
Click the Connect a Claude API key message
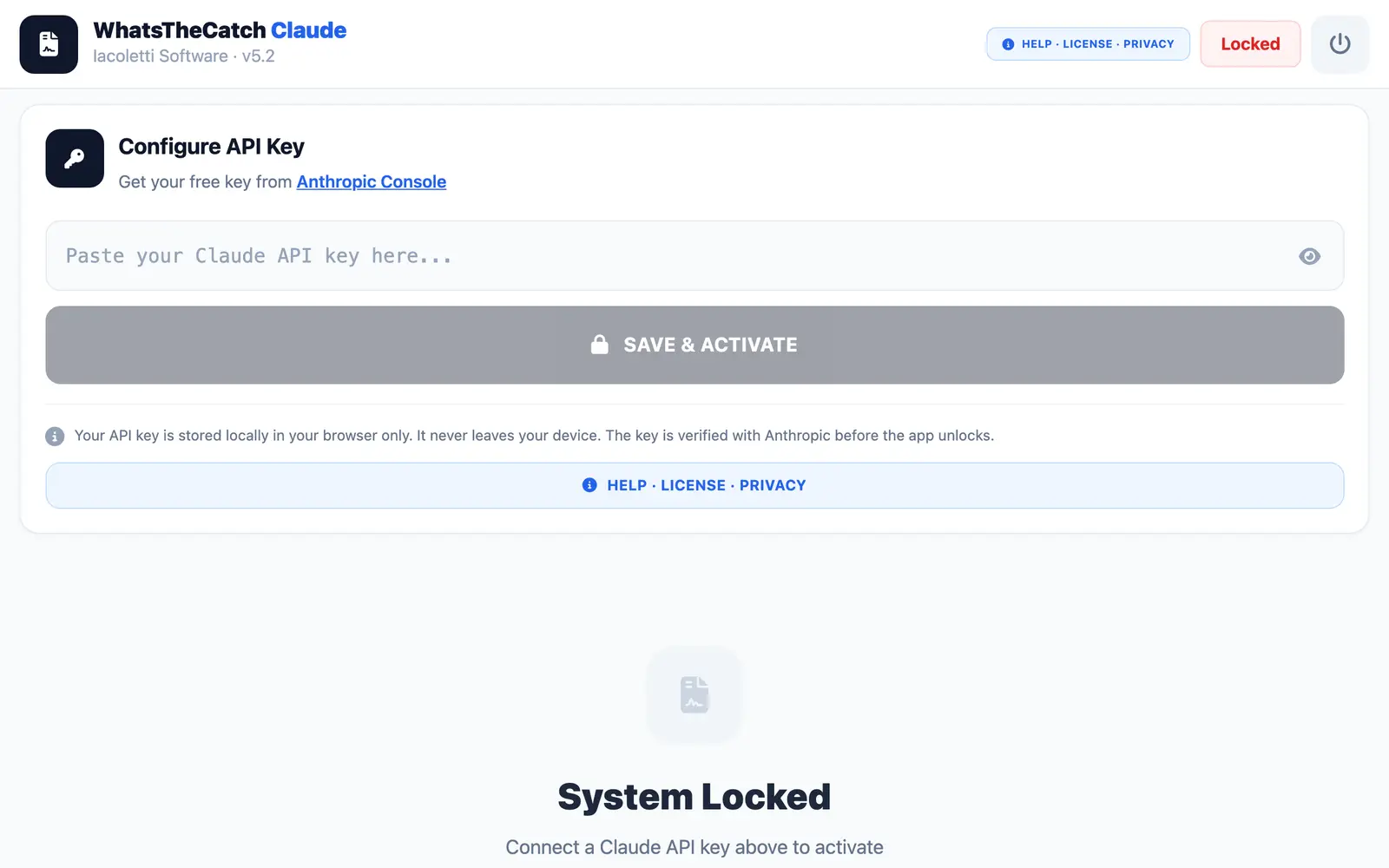pos(694,847)
